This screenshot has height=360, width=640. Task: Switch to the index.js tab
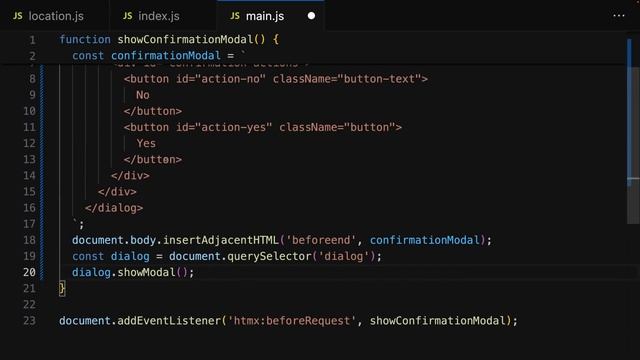[158, 16]
